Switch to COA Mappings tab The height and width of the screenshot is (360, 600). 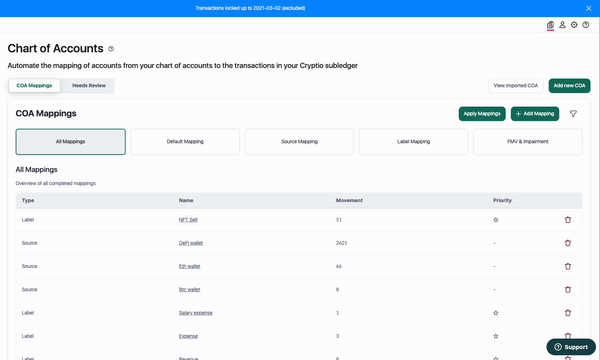coord(34,86)
